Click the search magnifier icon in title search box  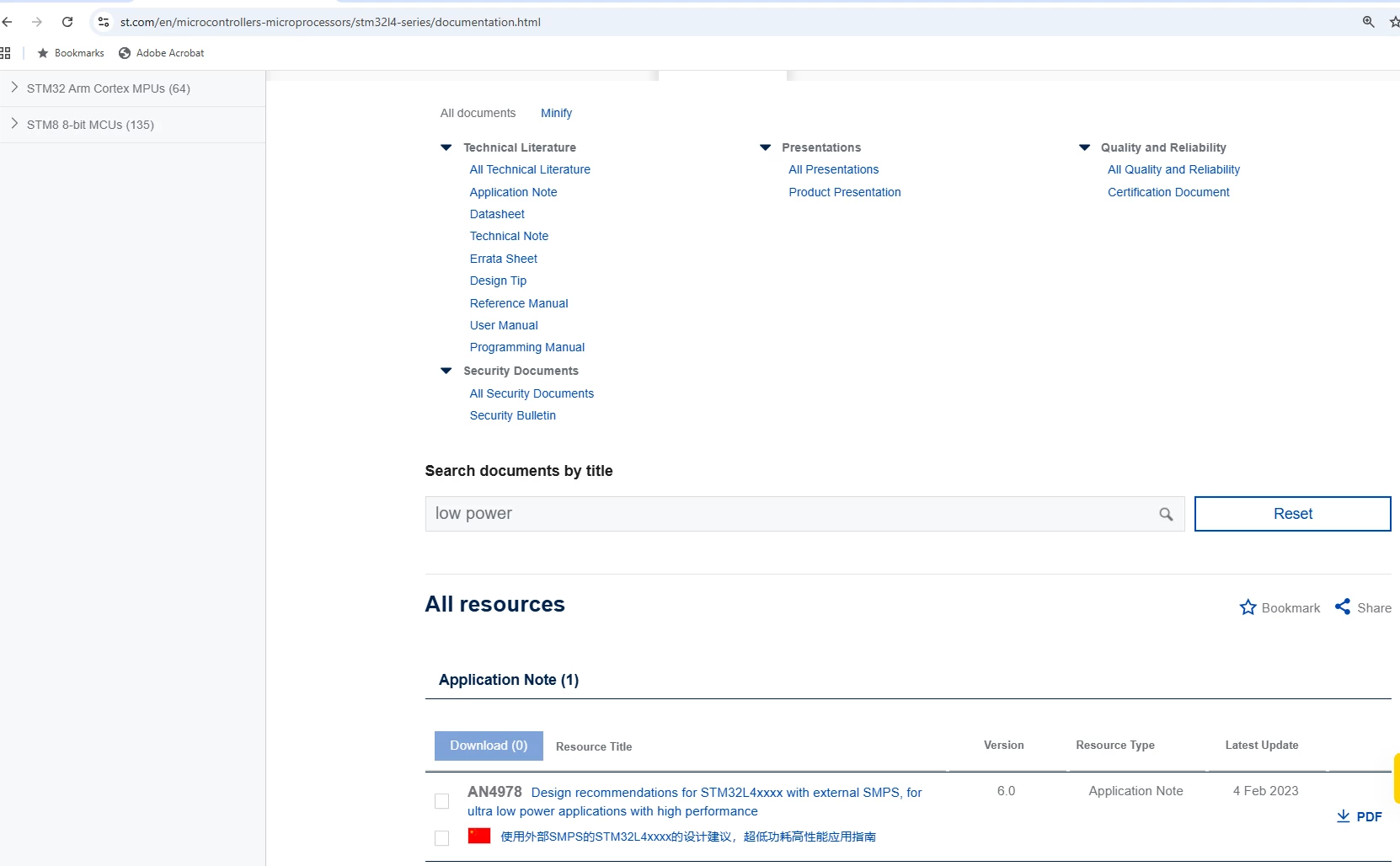click(x=1166, y=514)
